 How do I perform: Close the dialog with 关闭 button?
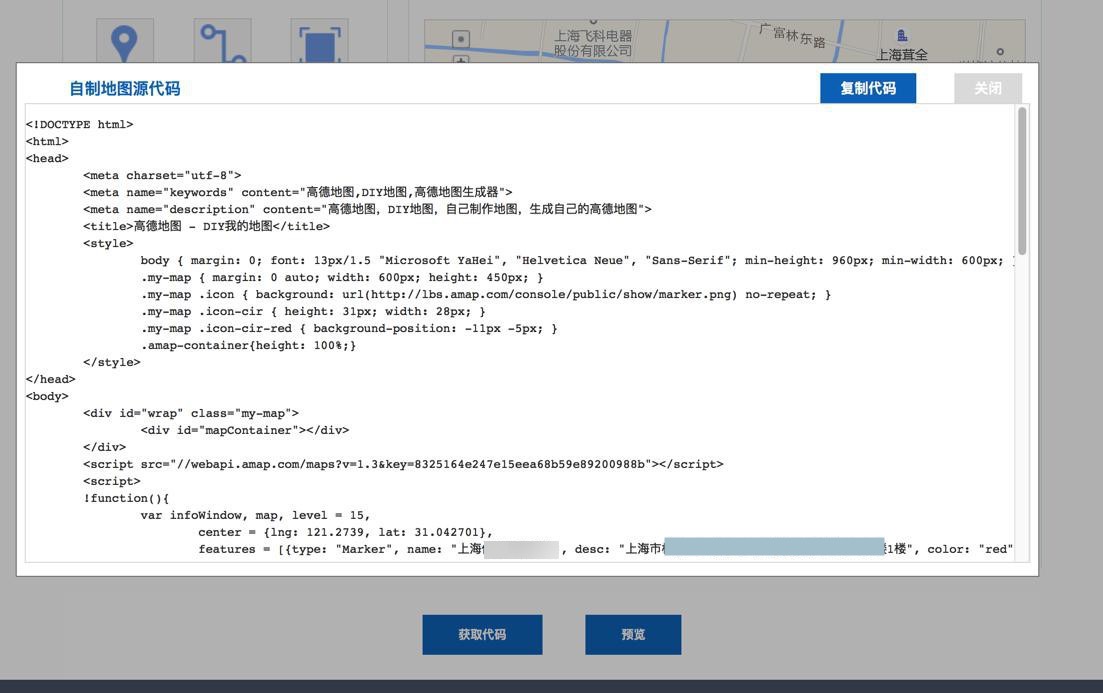pos(988,88)
